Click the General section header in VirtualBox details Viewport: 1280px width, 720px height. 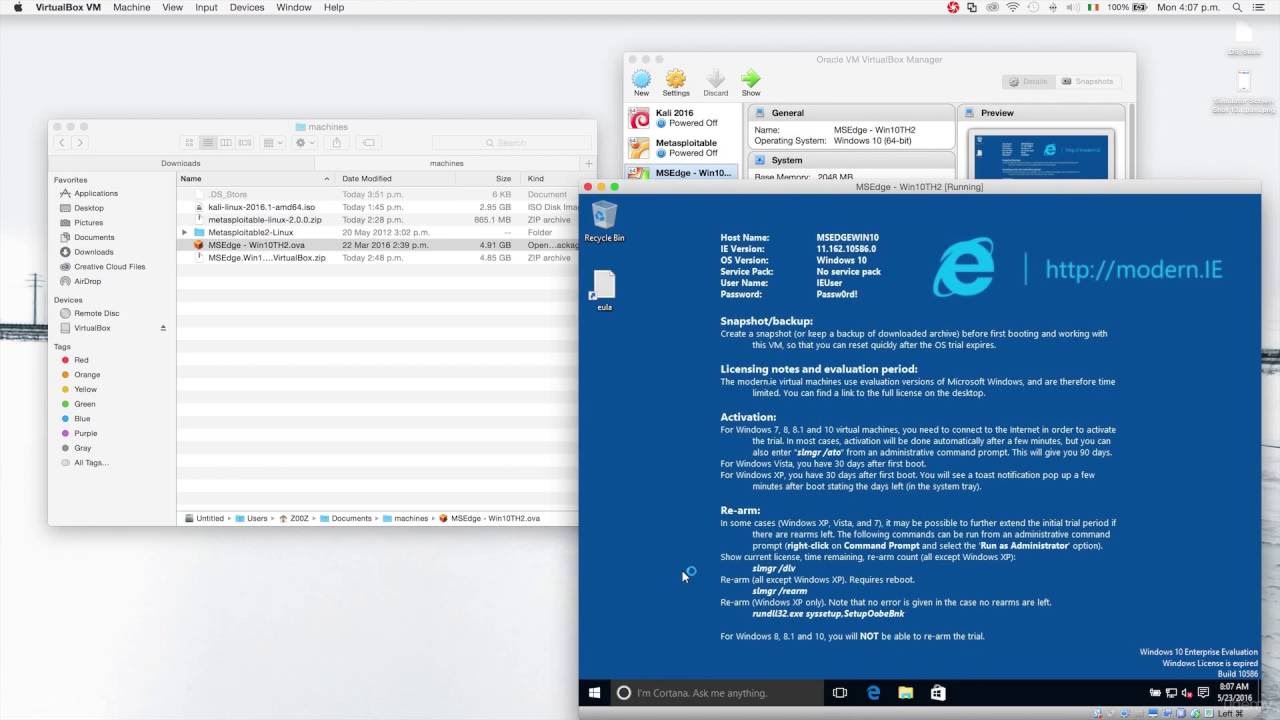[x=851, y=113]
